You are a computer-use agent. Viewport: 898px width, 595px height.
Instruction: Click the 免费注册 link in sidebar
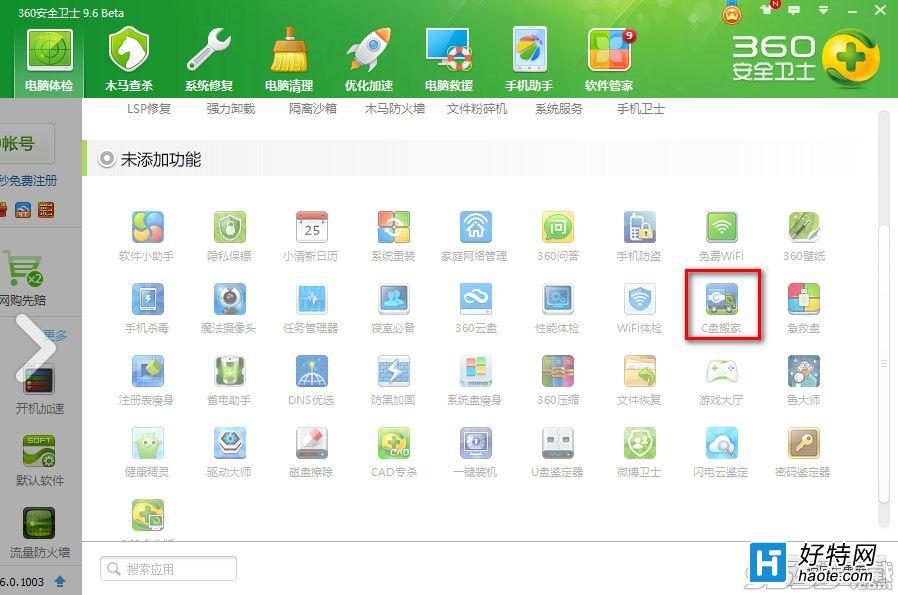pos(32,181)
